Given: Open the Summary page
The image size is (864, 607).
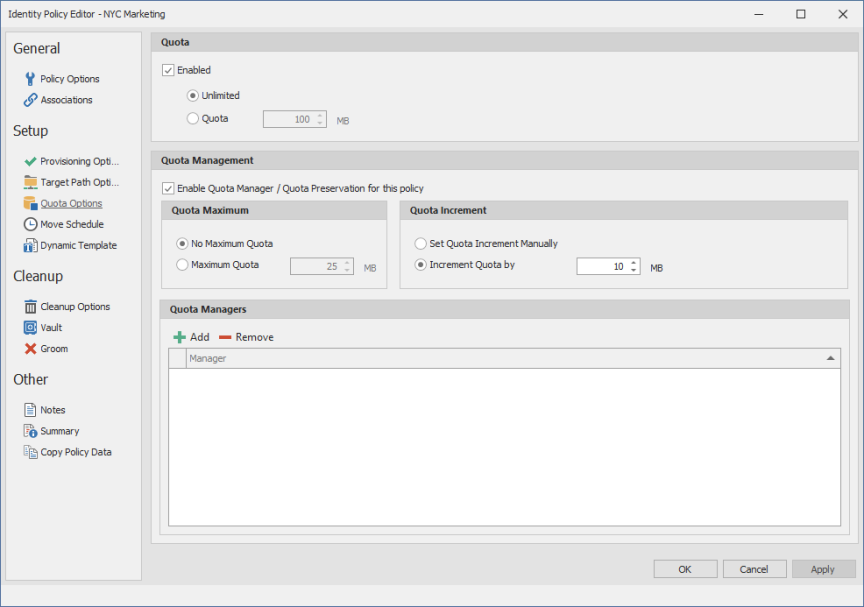Looking at the screenshot, I should click(x=59, y=431).
